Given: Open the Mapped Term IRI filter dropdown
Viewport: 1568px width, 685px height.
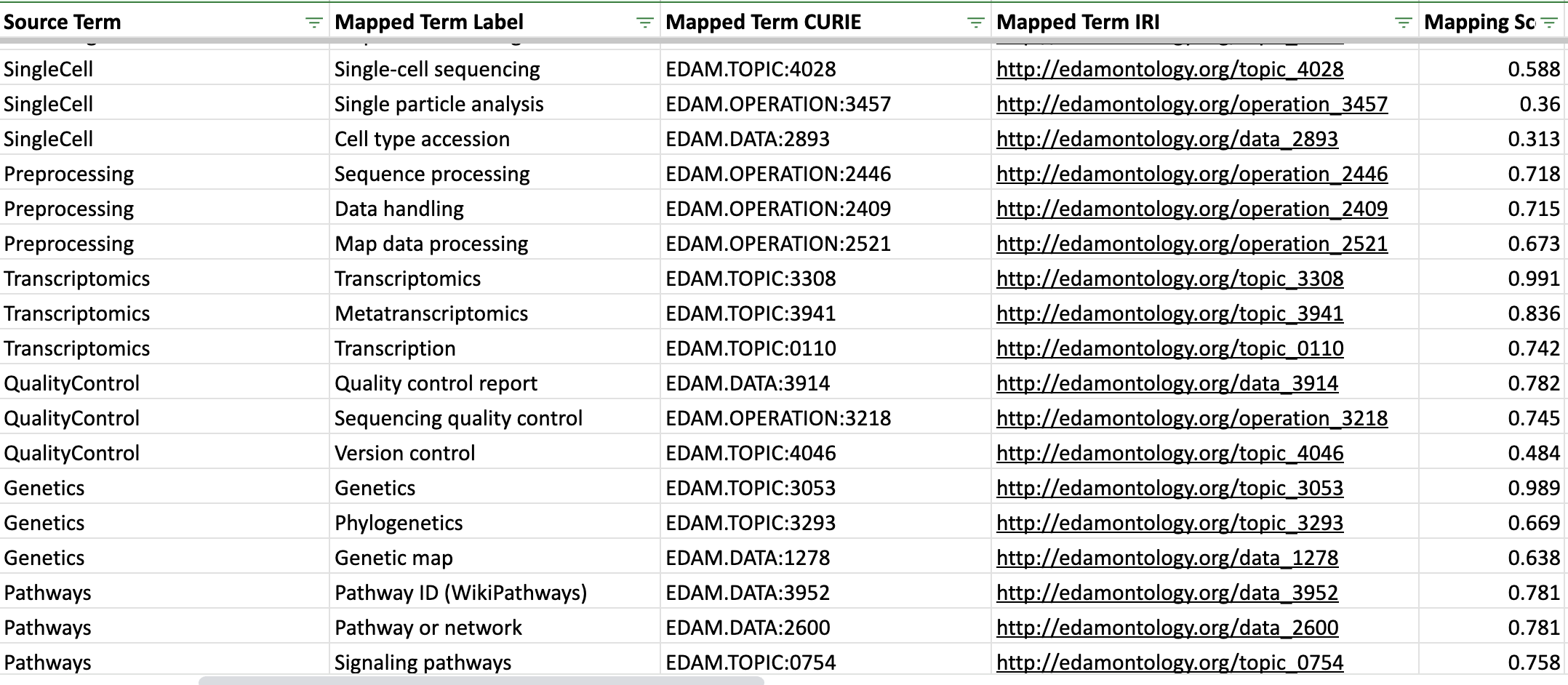Looking at the screenshot, I should pos(1403,23).
